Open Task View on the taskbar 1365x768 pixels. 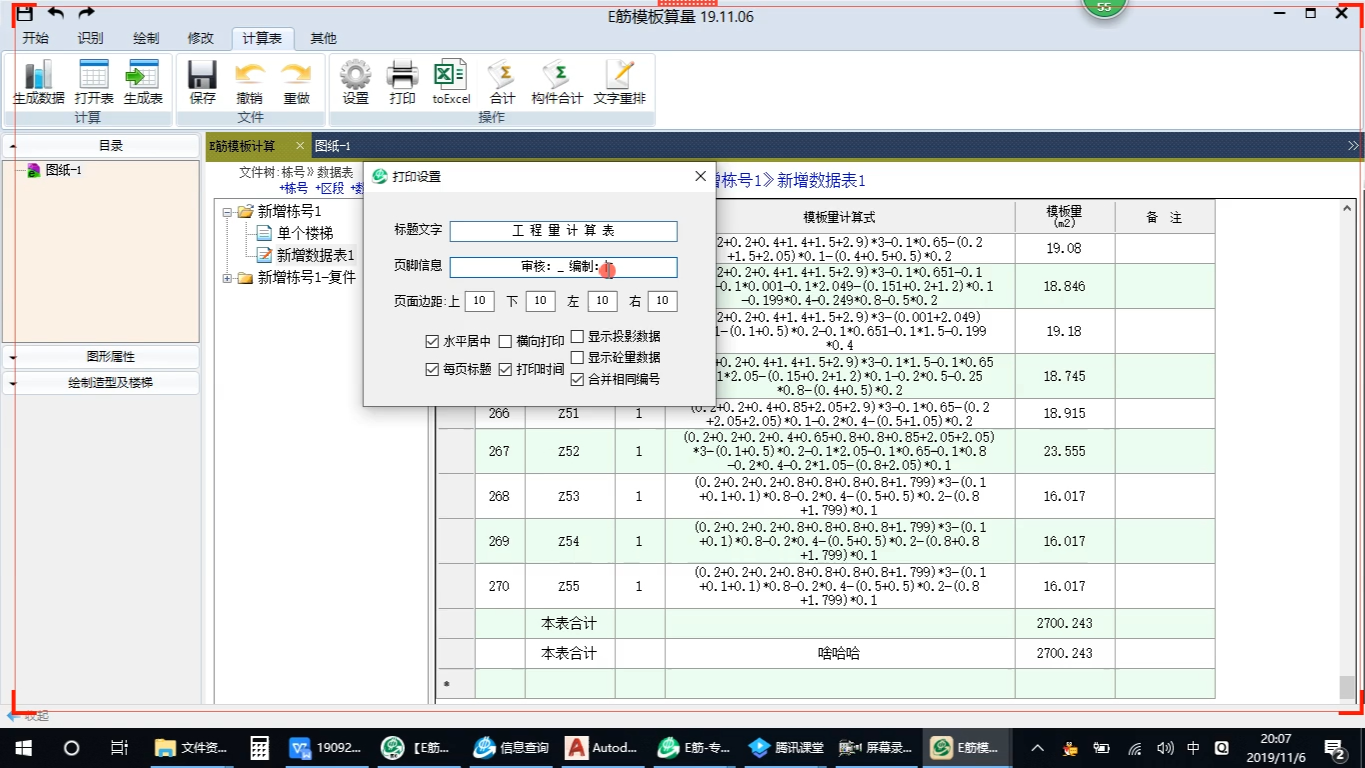click(x=119, y=748)
